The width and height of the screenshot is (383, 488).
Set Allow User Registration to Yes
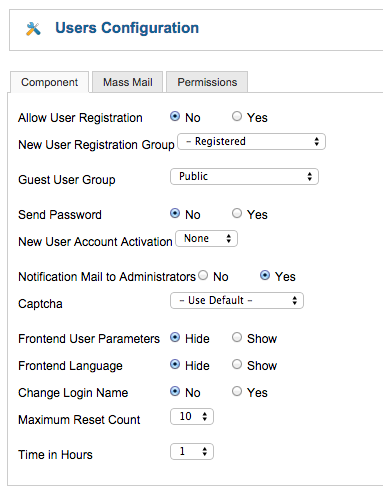click(x=237, y=116)
